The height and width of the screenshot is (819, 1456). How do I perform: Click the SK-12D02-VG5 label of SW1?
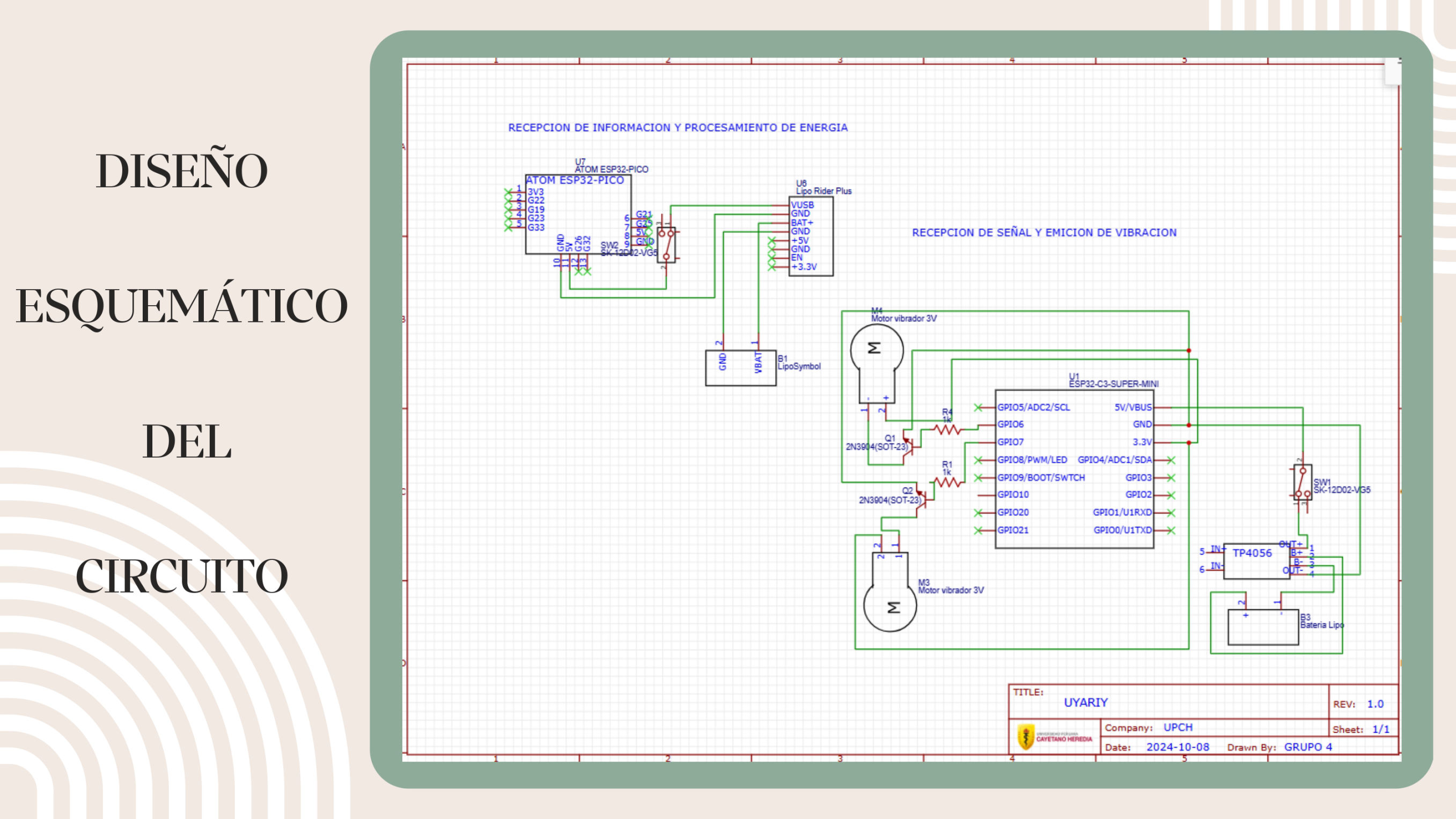tap(1341, 490)
